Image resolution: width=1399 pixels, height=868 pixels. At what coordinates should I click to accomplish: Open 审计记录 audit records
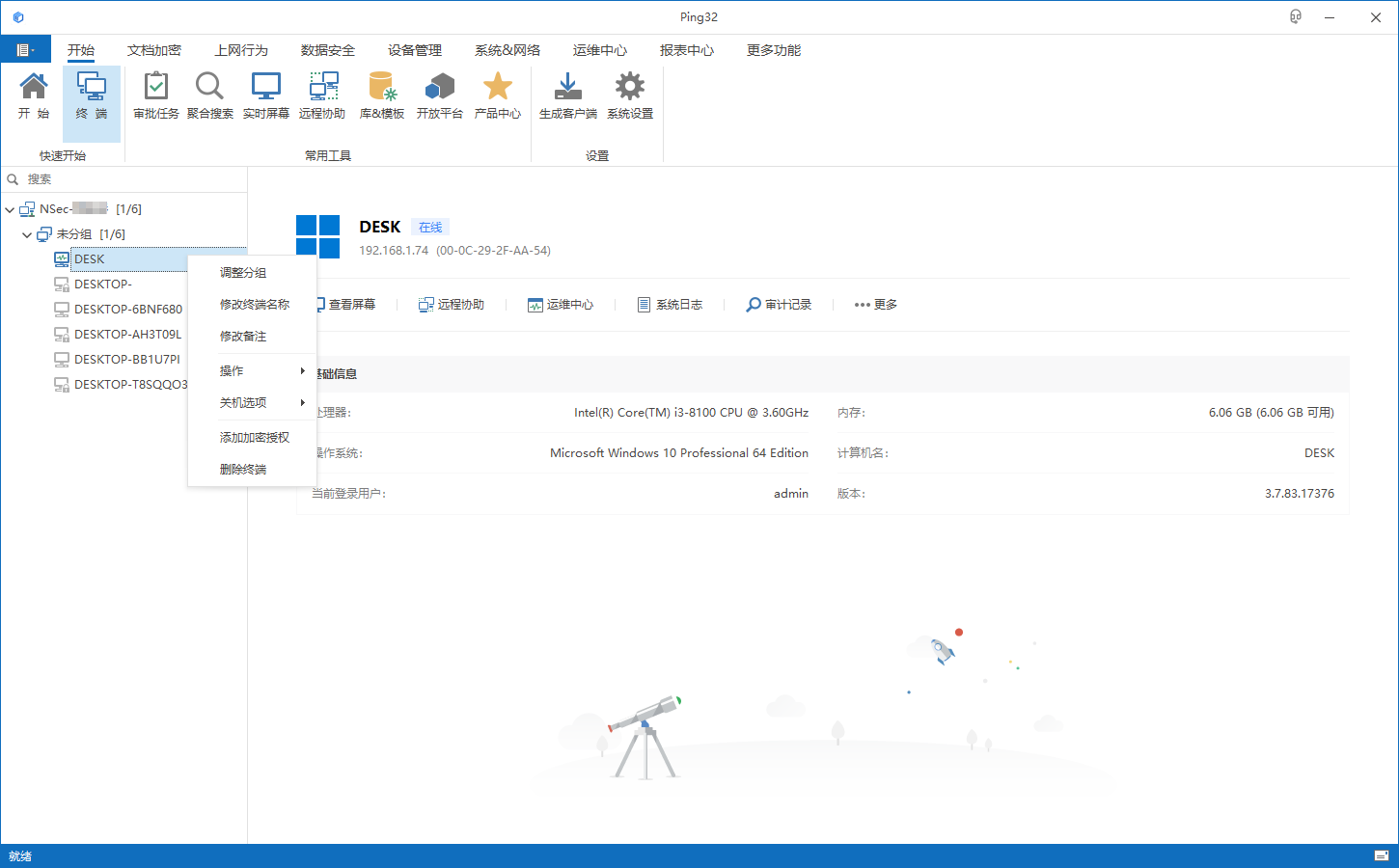tap(779, 304)
